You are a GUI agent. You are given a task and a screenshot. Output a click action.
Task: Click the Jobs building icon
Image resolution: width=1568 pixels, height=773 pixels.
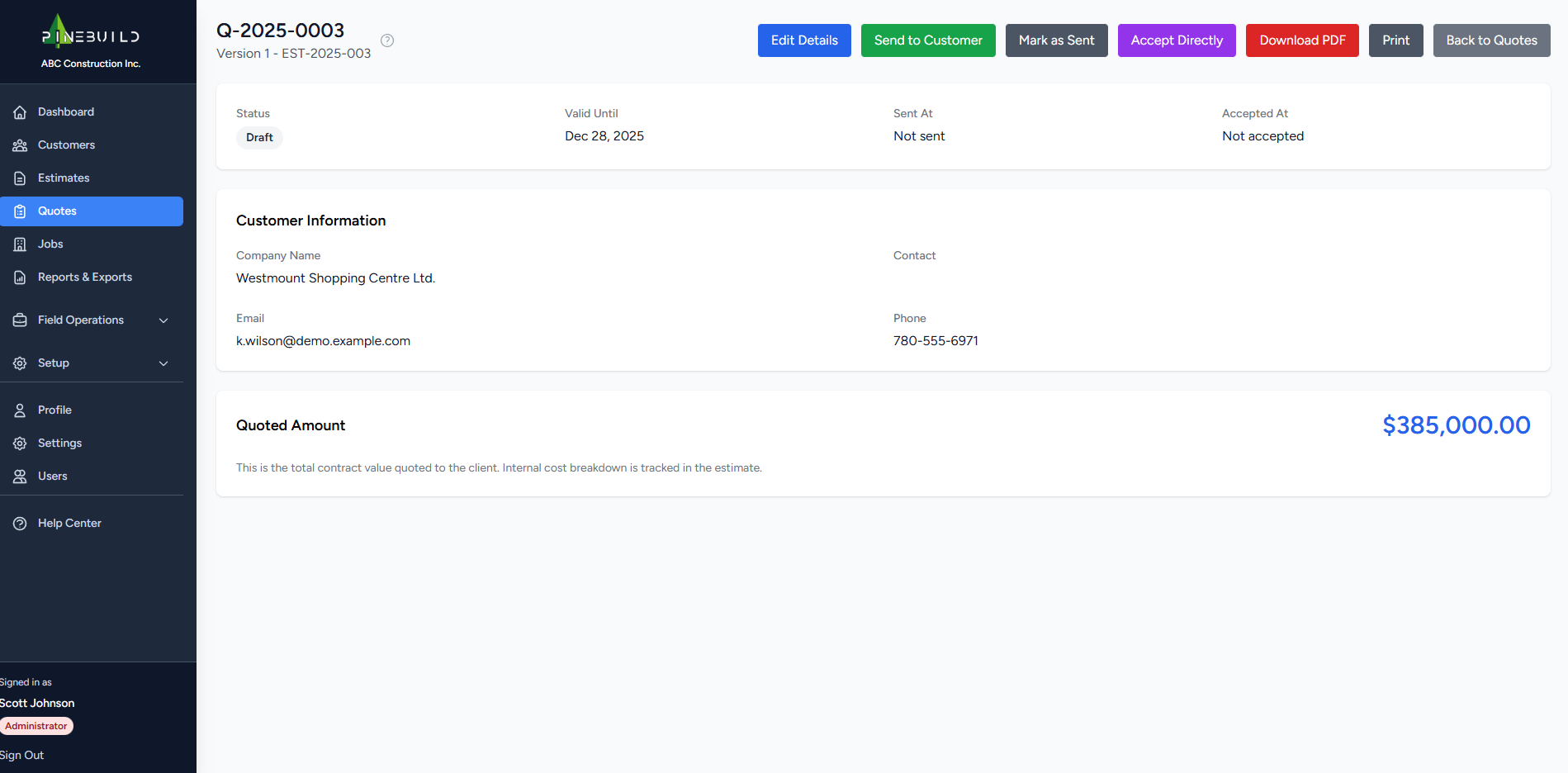tap(20, 244)
